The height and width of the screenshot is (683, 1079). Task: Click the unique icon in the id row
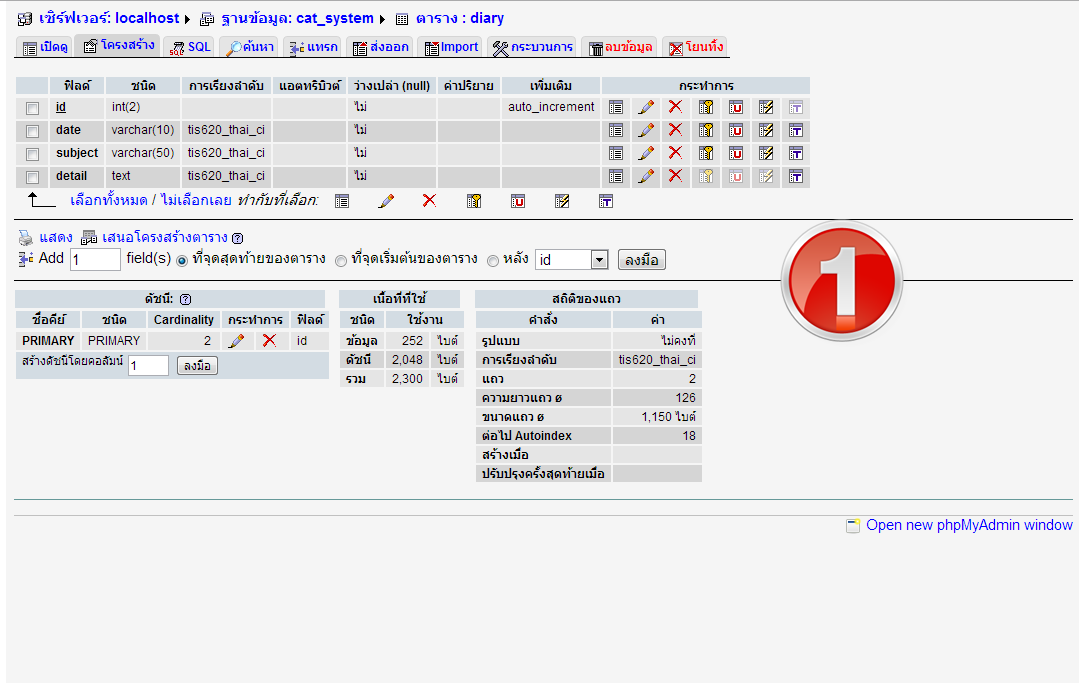(736, 107)
